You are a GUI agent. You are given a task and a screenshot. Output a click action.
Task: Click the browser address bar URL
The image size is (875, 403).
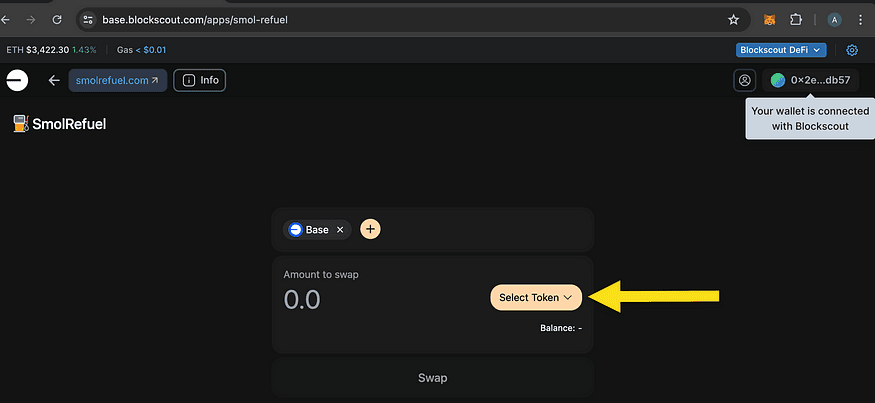point(195,20)
